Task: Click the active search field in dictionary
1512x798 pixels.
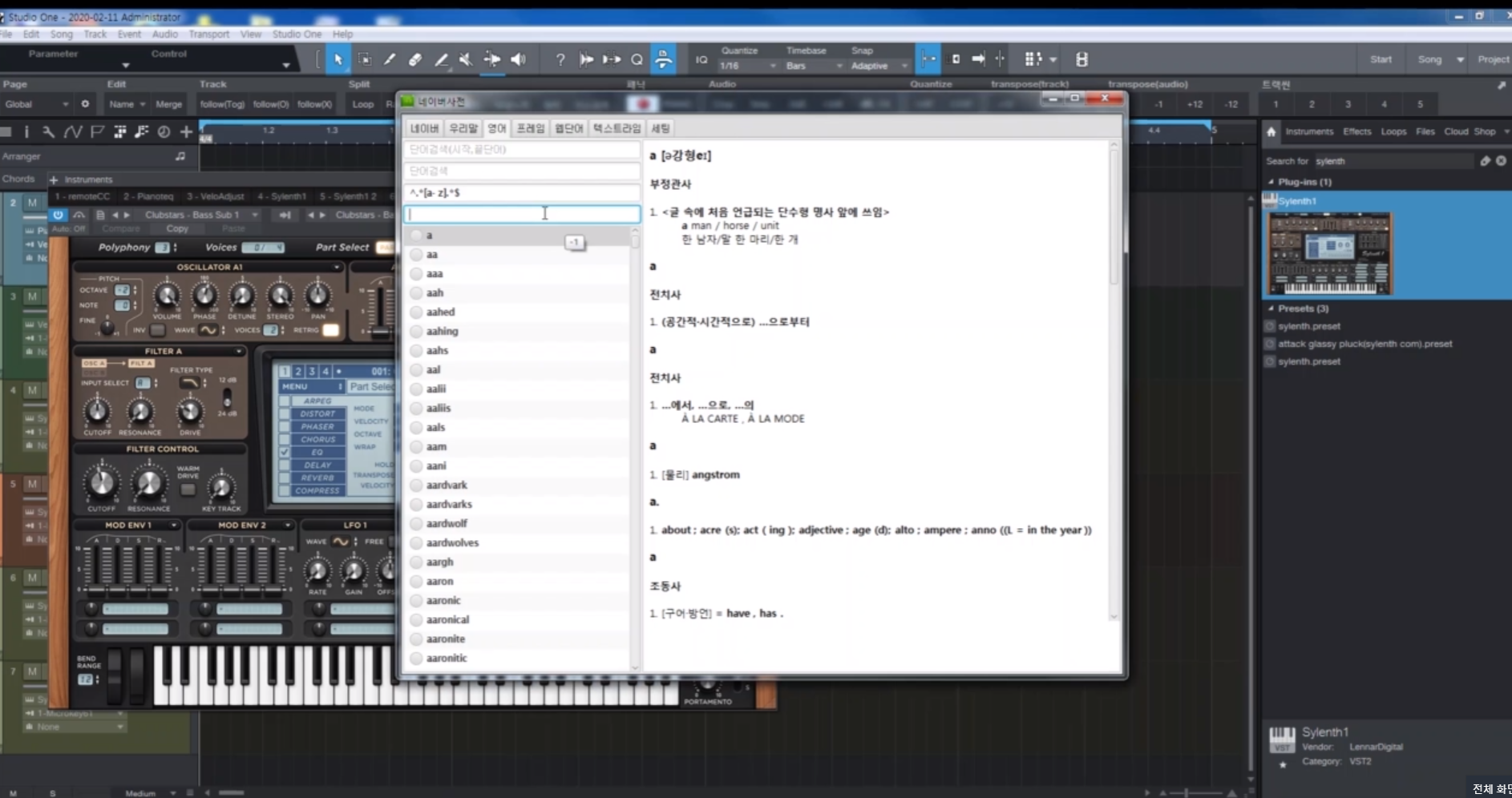Action: [522, 214]
